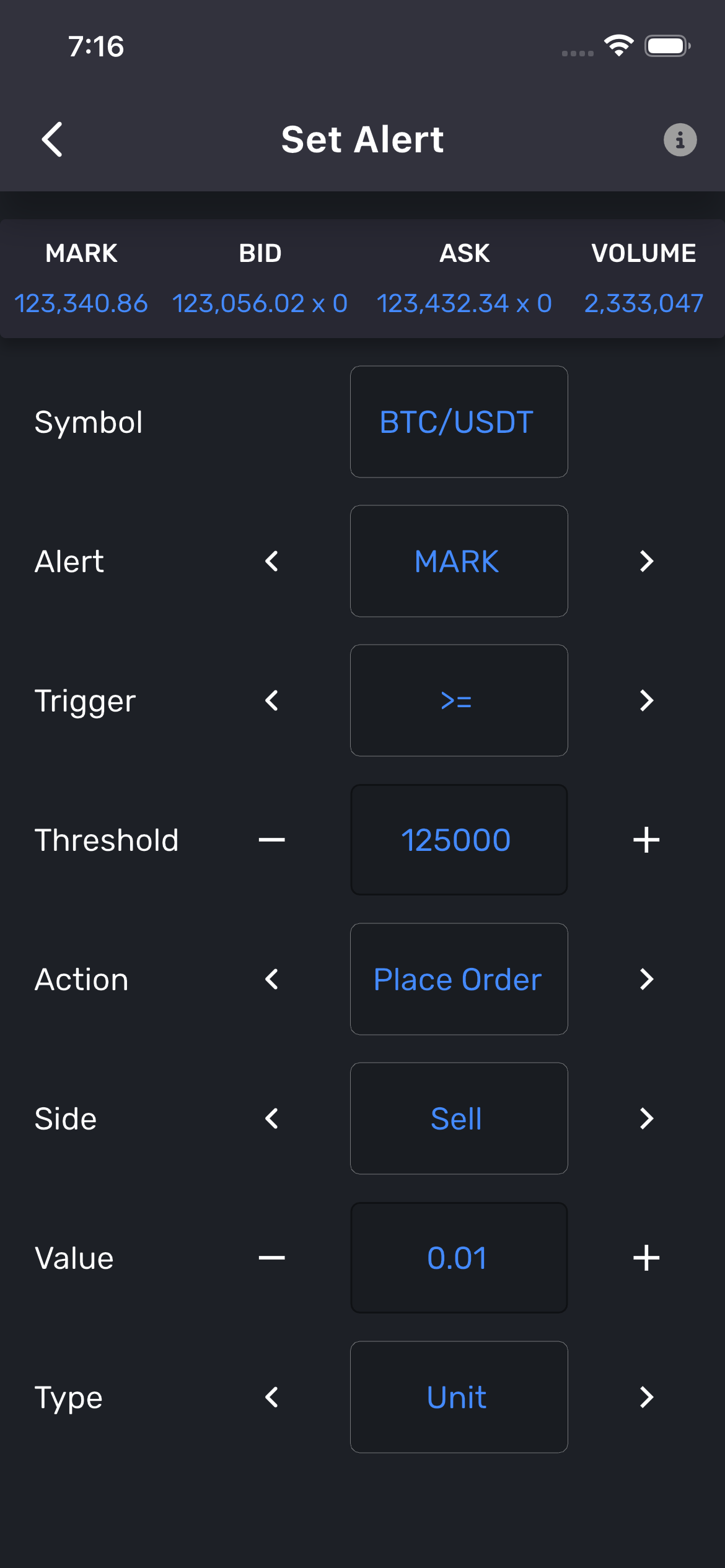This screenshot has height=1568, width=725.
Task: Toggle Side with the left chevron
Action: [271, 1118]
